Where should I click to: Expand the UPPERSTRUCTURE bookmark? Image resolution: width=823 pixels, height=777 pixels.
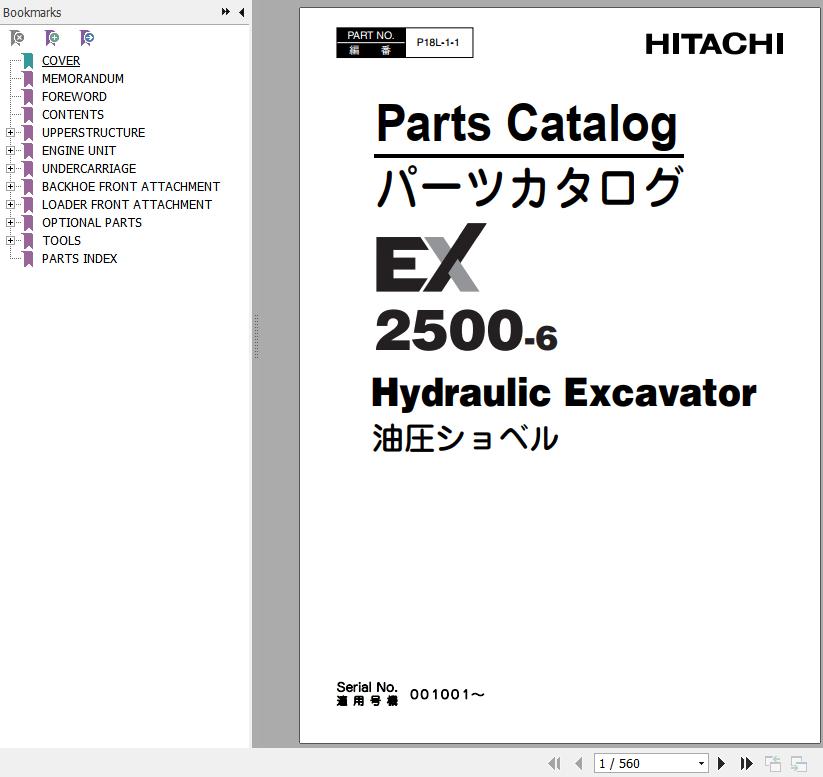pos(10,133)
